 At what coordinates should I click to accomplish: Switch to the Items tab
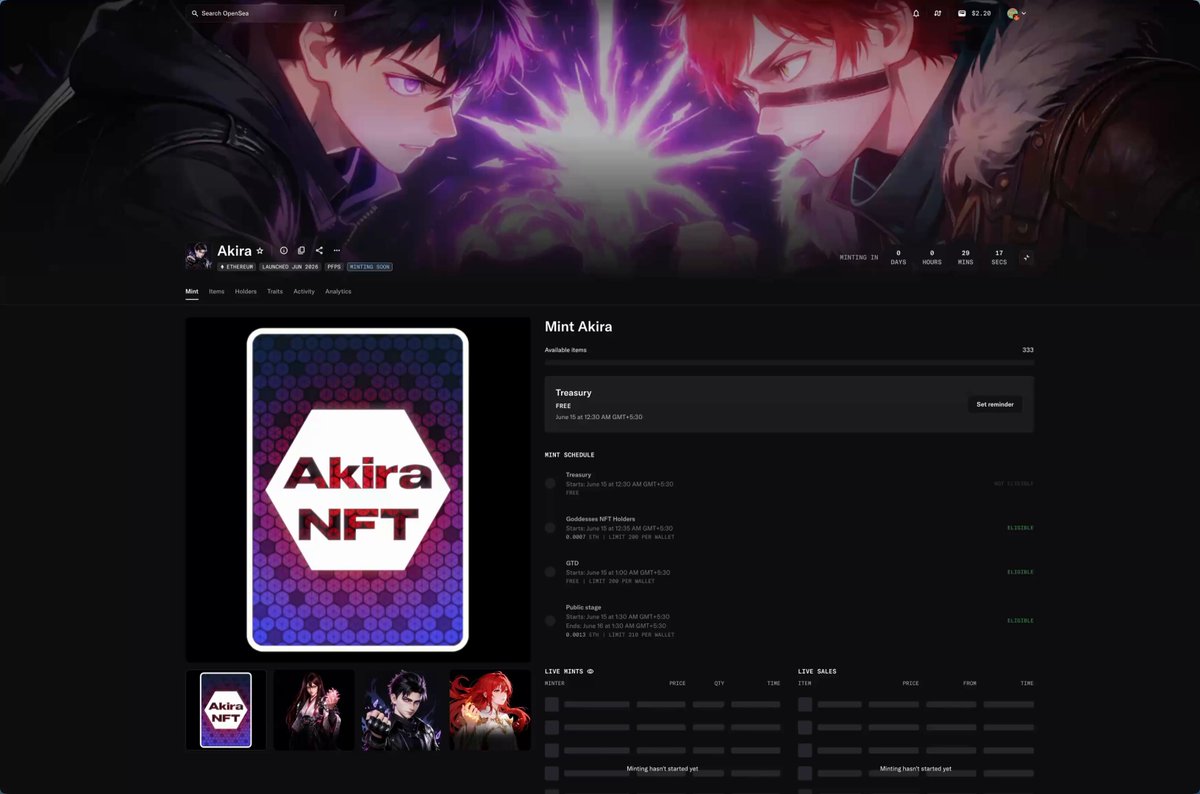coord(217,291)
